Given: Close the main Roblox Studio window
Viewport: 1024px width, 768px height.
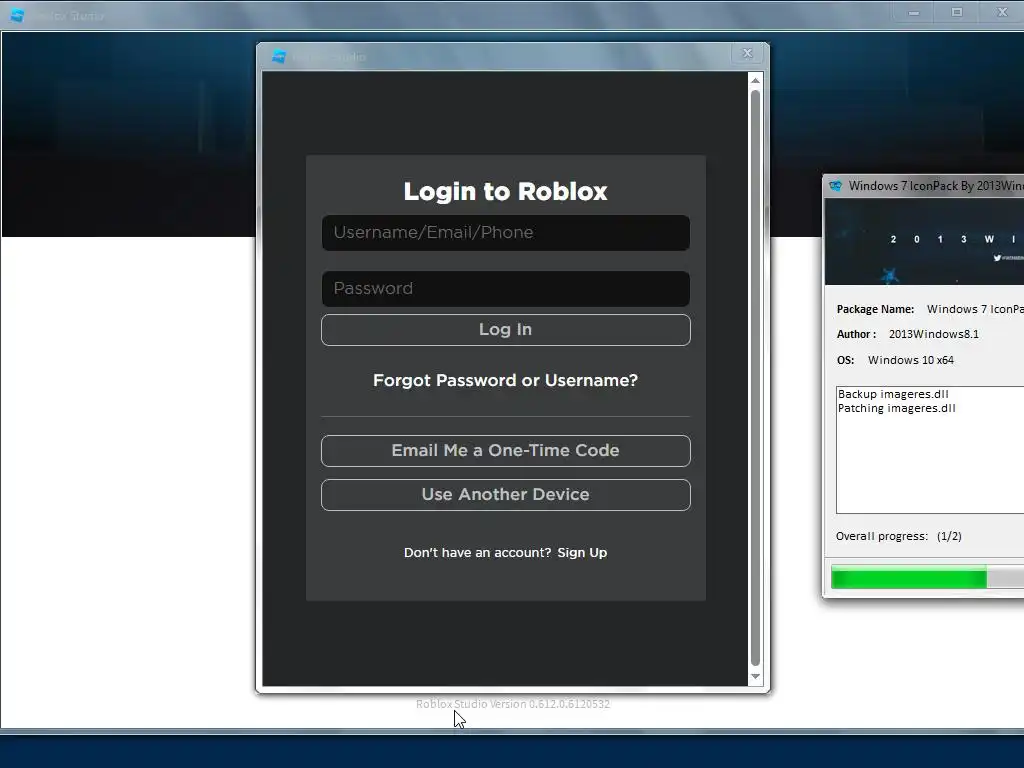Looking at the screenshot, I should 1002,12.
